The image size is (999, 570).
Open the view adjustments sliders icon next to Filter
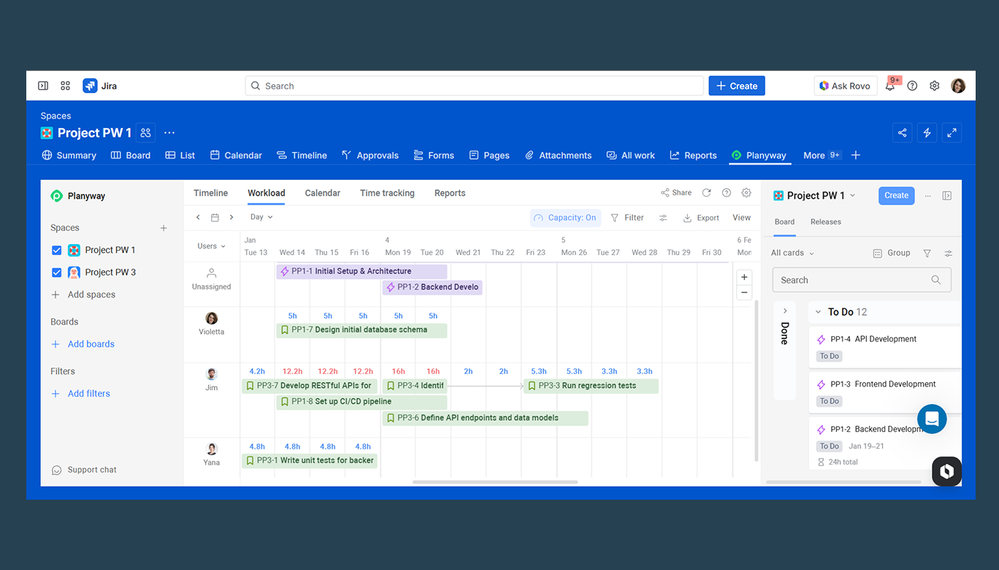[663, 218]
